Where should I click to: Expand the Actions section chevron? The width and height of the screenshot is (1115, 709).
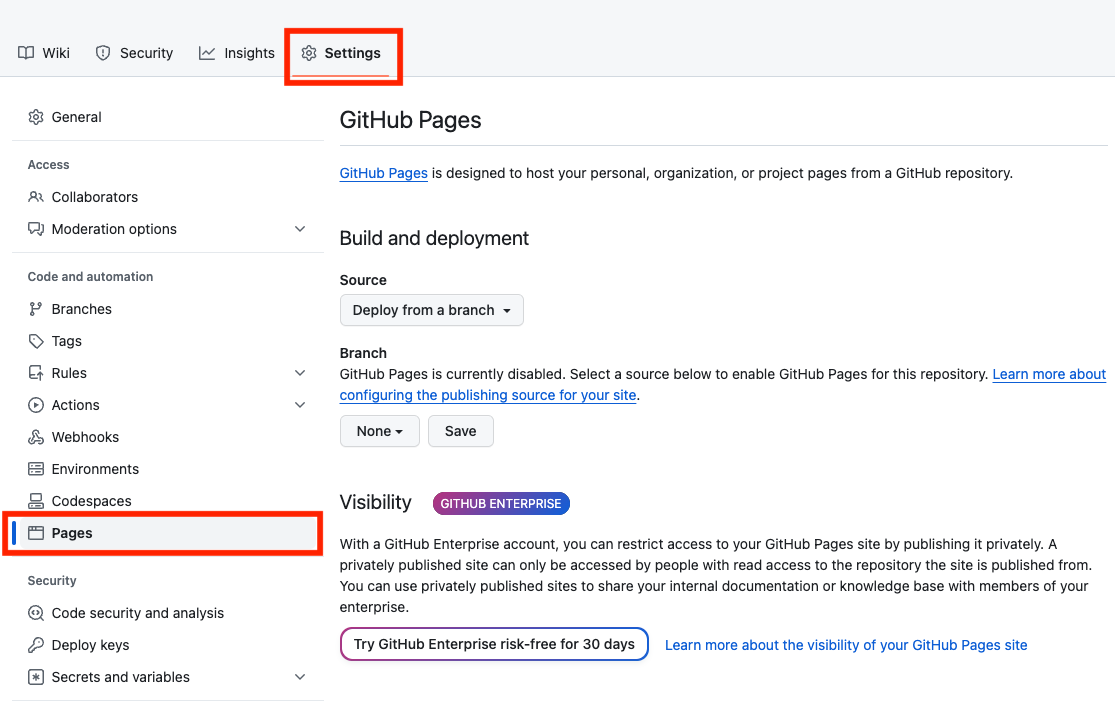click(x=300, y=405)
